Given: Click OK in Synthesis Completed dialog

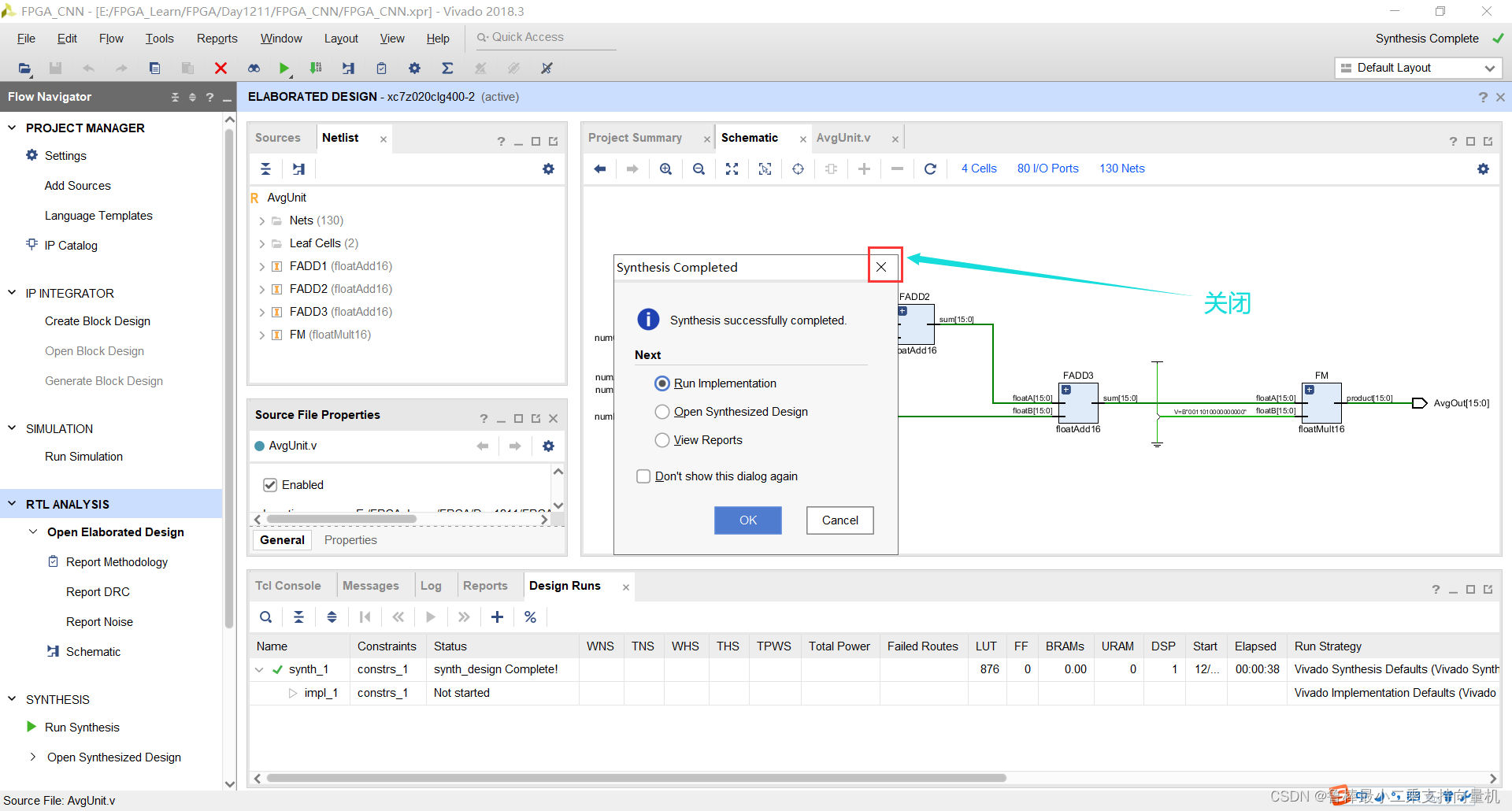Looking at the screenshot, I should (748, 520).
